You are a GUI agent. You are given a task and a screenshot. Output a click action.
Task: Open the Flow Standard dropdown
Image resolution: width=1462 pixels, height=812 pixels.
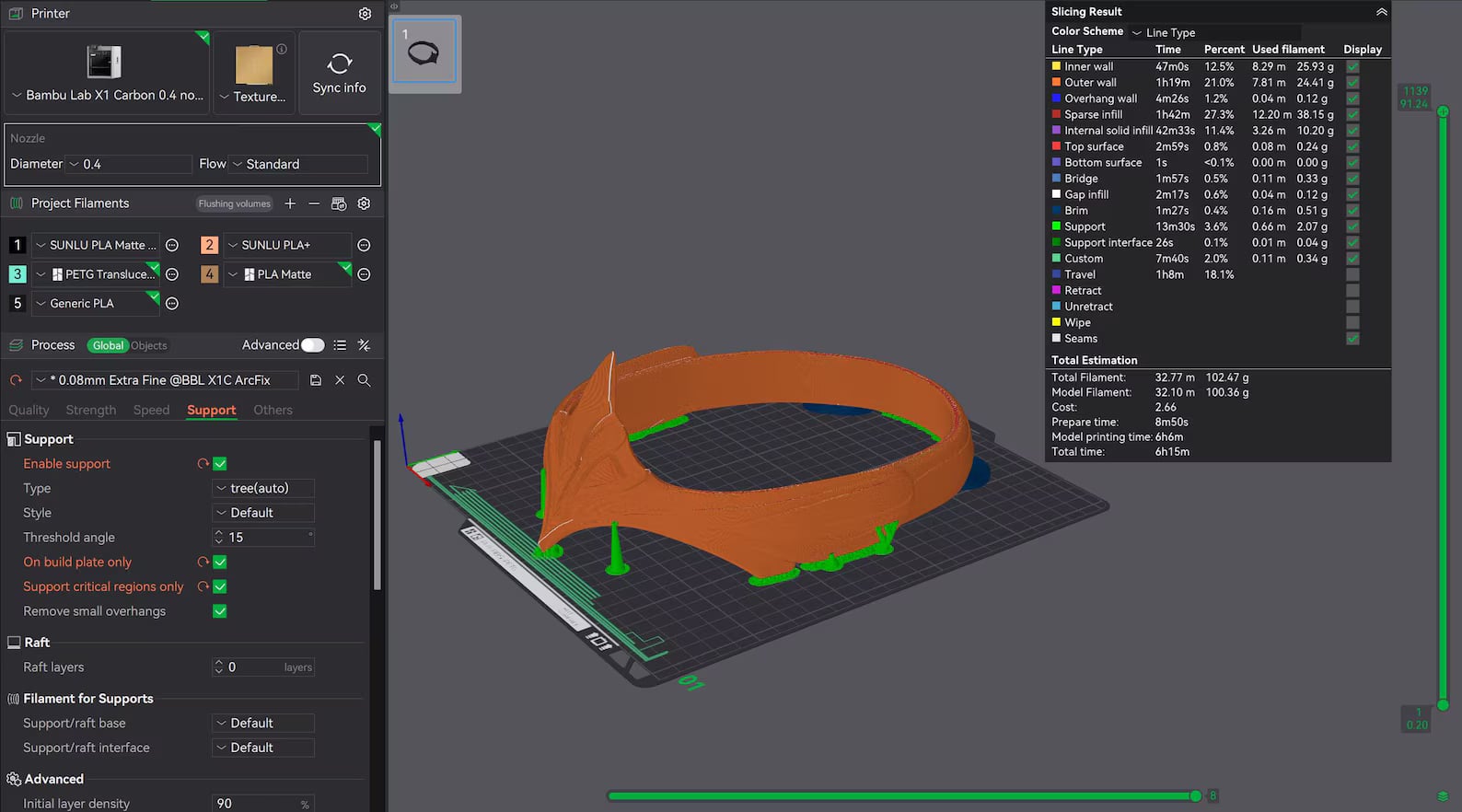tap(298, 164)
